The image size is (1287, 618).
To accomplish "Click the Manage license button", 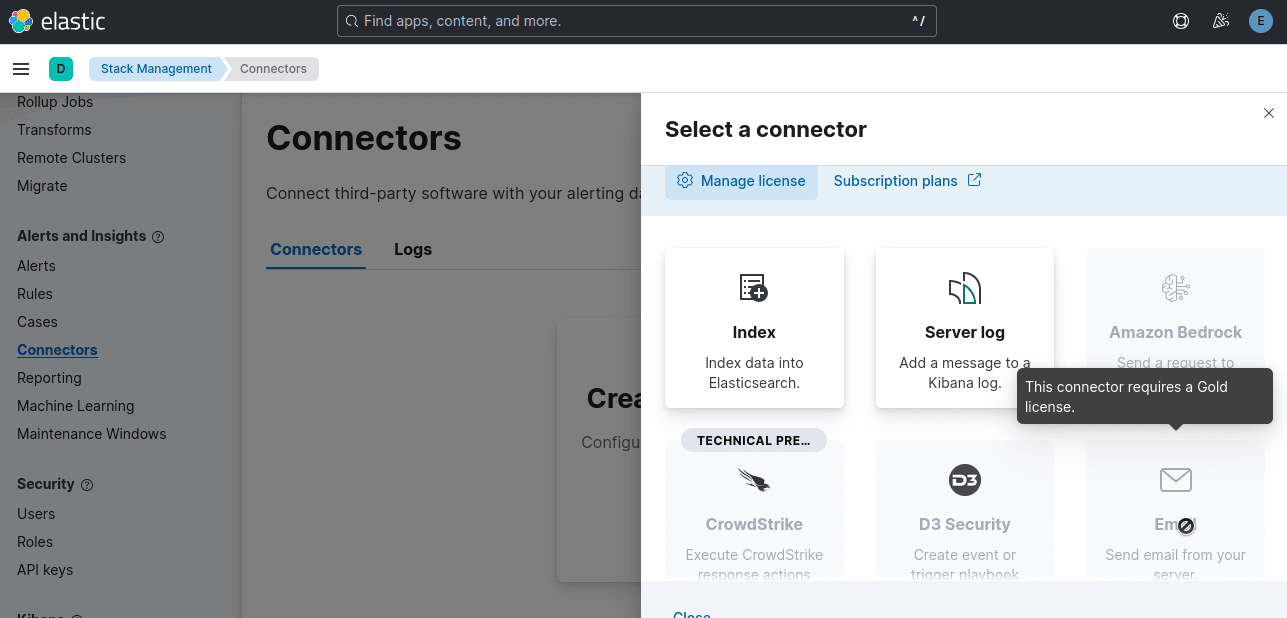I will [741, 181].
